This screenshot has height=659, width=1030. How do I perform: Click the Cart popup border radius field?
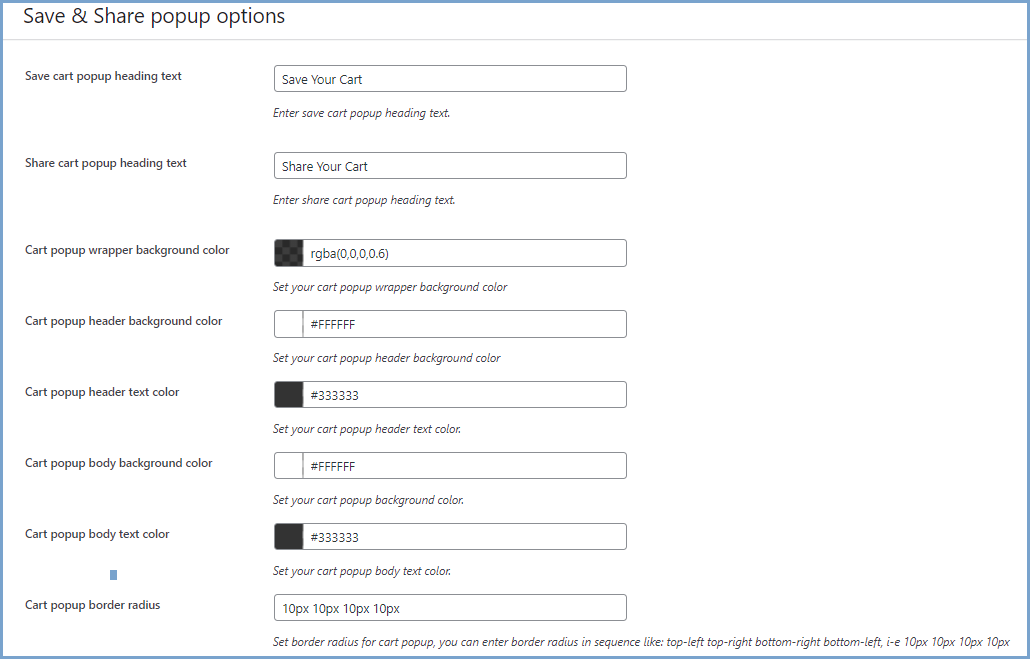450,608
